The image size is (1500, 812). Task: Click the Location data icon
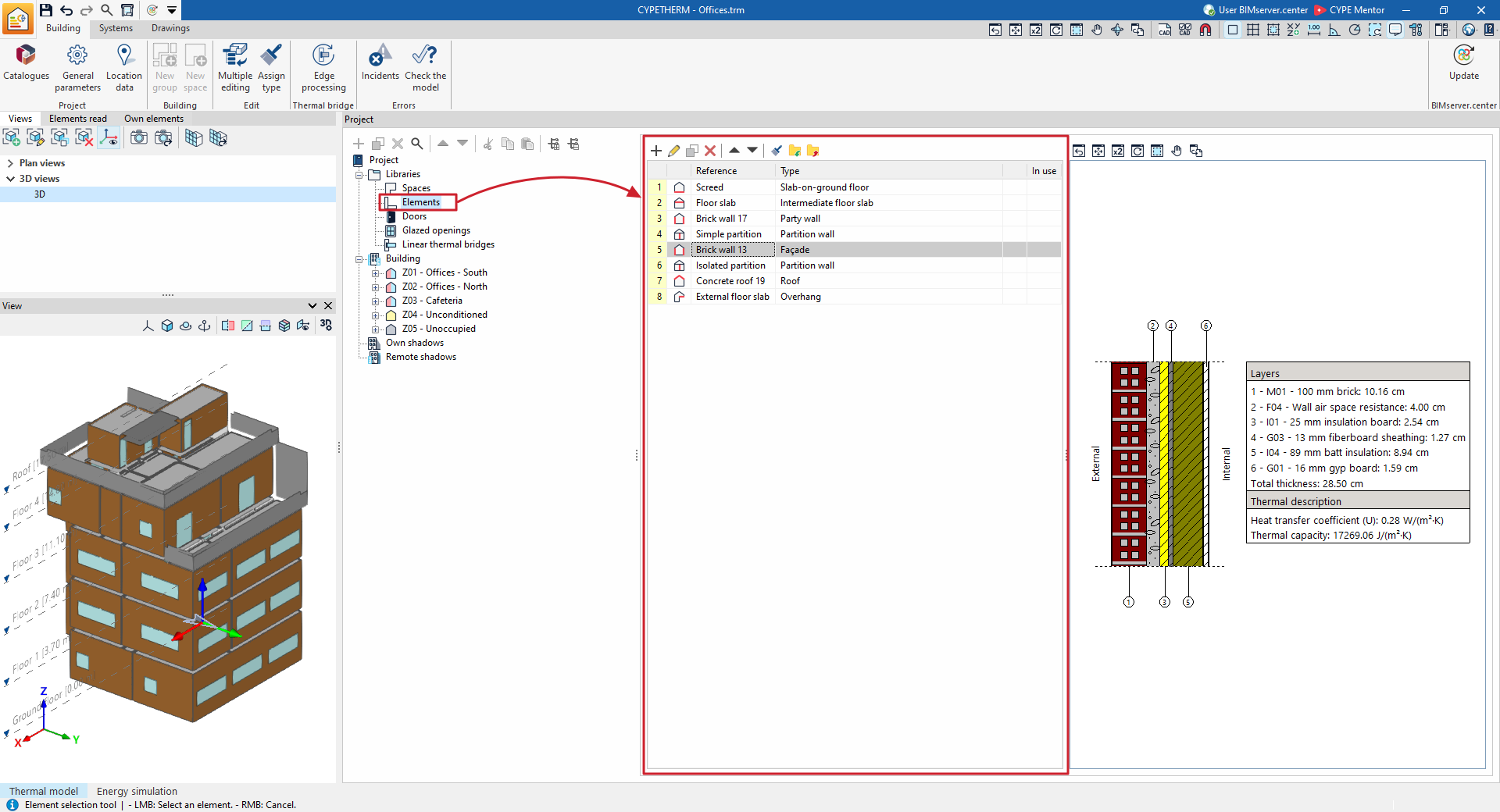point(124,68)
